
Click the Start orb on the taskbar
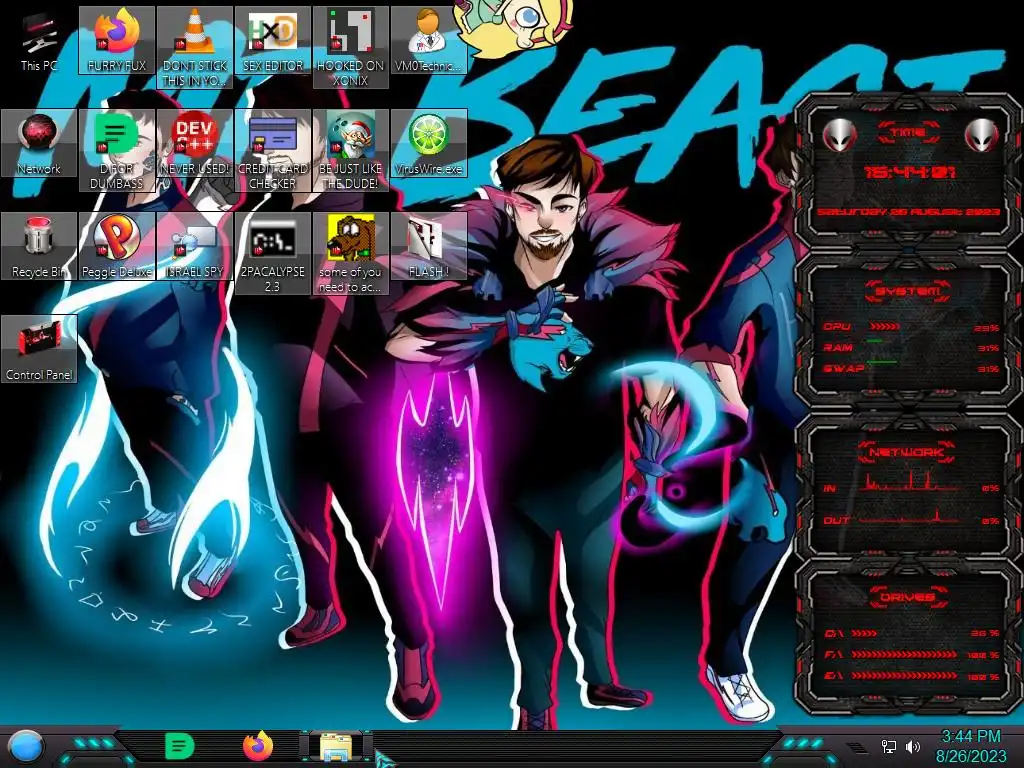click(26, 747)
